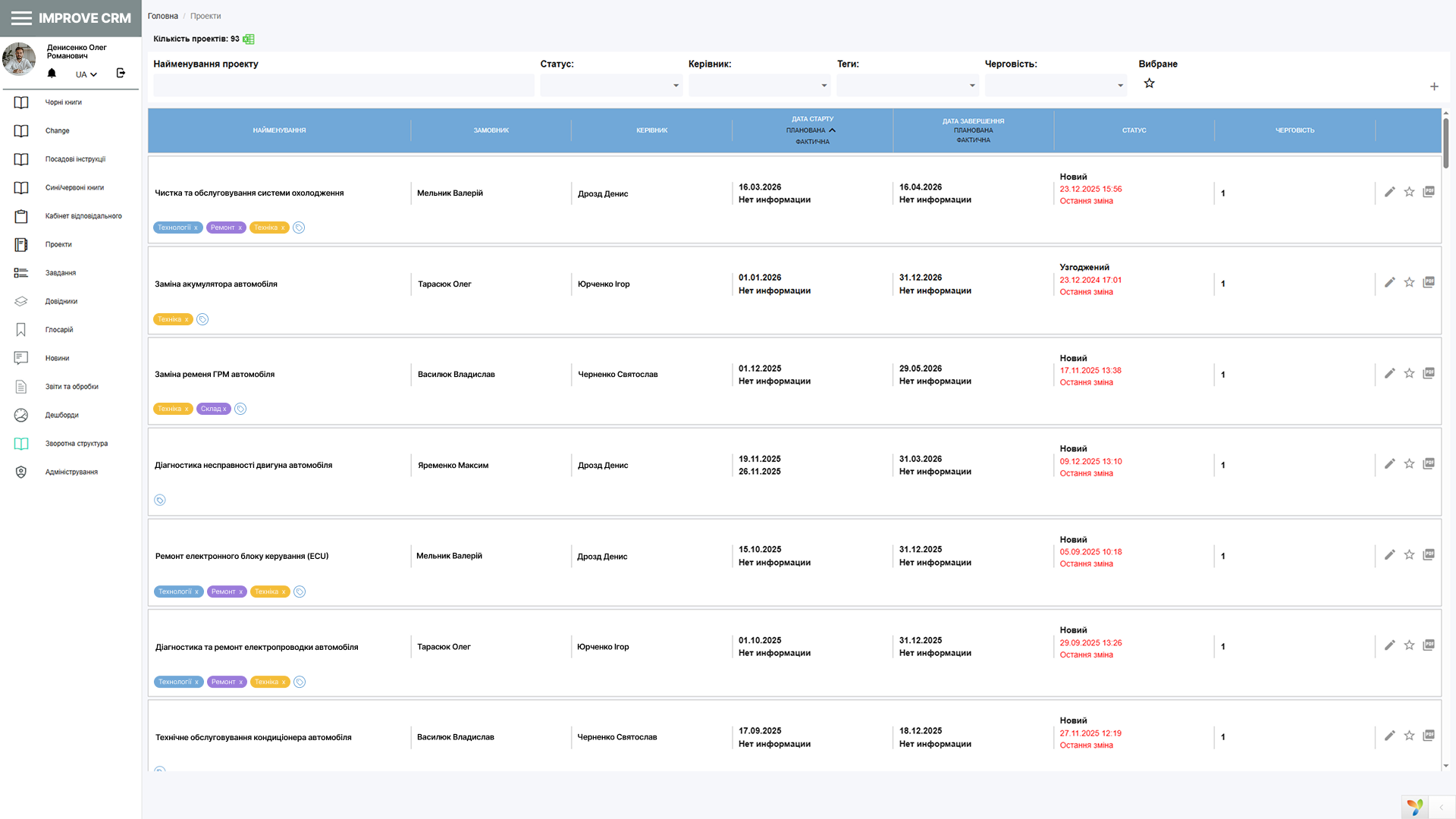Export projects via green Excel icon
The height and width of the screenshot is (819, 1456).
point(249,39)
